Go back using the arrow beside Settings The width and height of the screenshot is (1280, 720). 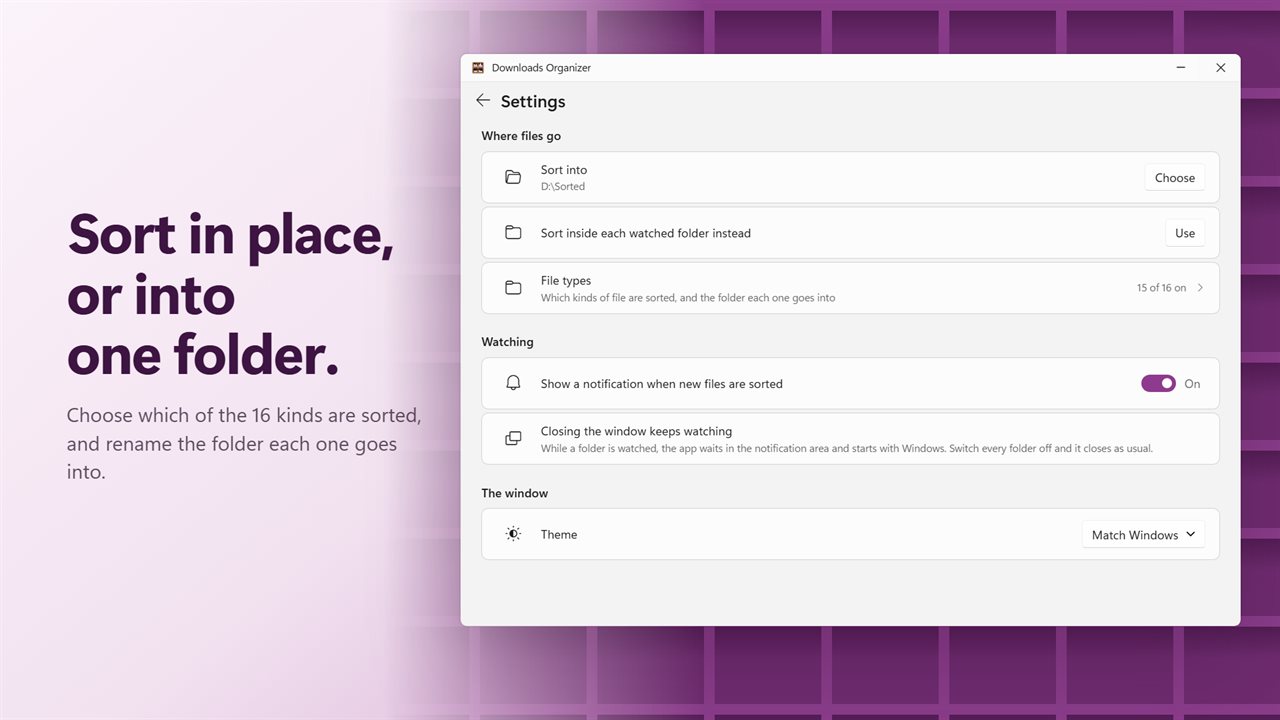pyautogui.click(x=483, y=101)
